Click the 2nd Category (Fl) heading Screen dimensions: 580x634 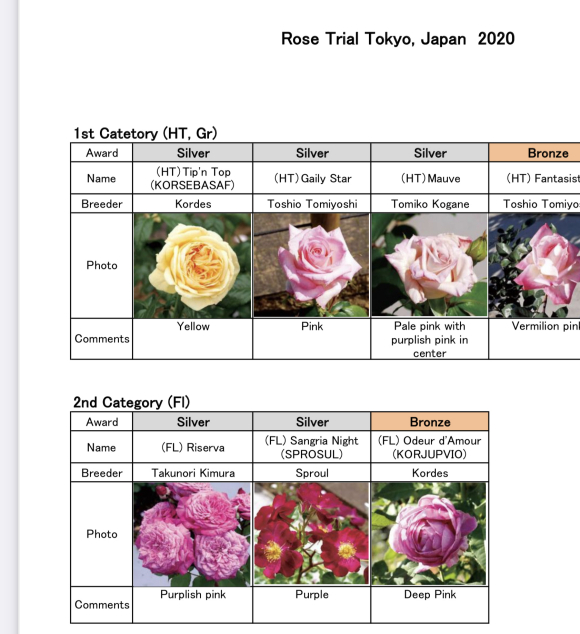(x=131, y=402)
